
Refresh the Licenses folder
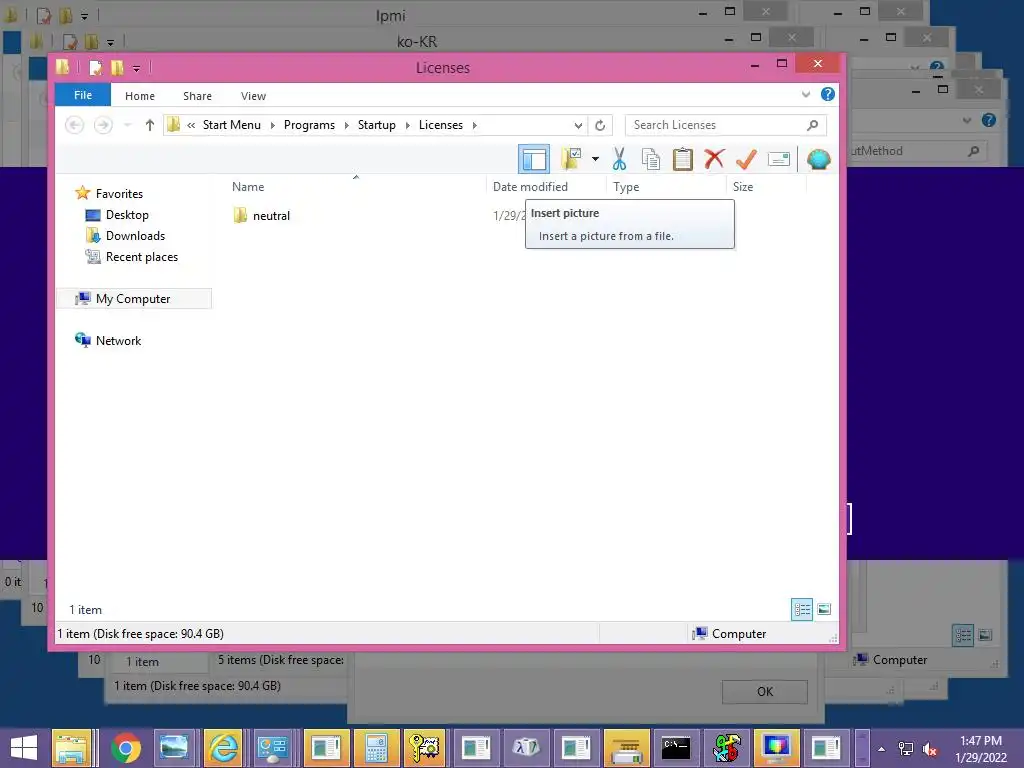point(600,125)
